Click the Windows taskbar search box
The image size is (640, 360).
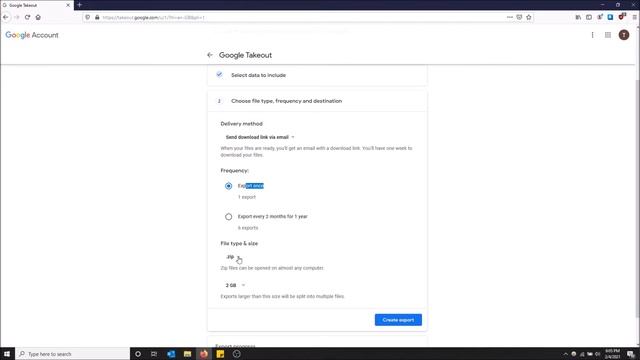pyautogui.click(x=73, y=354)
